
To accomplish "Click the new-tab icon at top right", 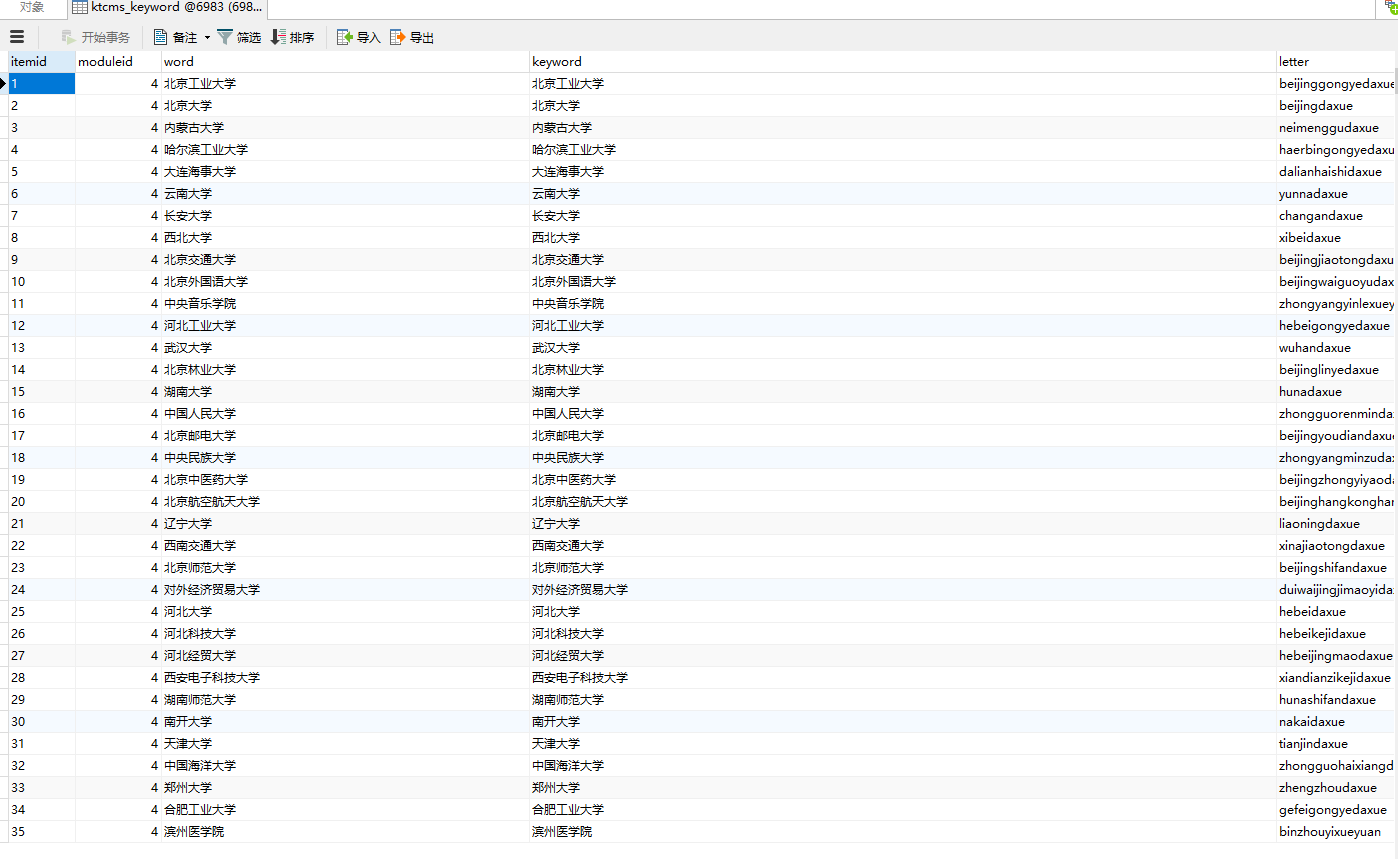I will click(x=1390, y=7).
